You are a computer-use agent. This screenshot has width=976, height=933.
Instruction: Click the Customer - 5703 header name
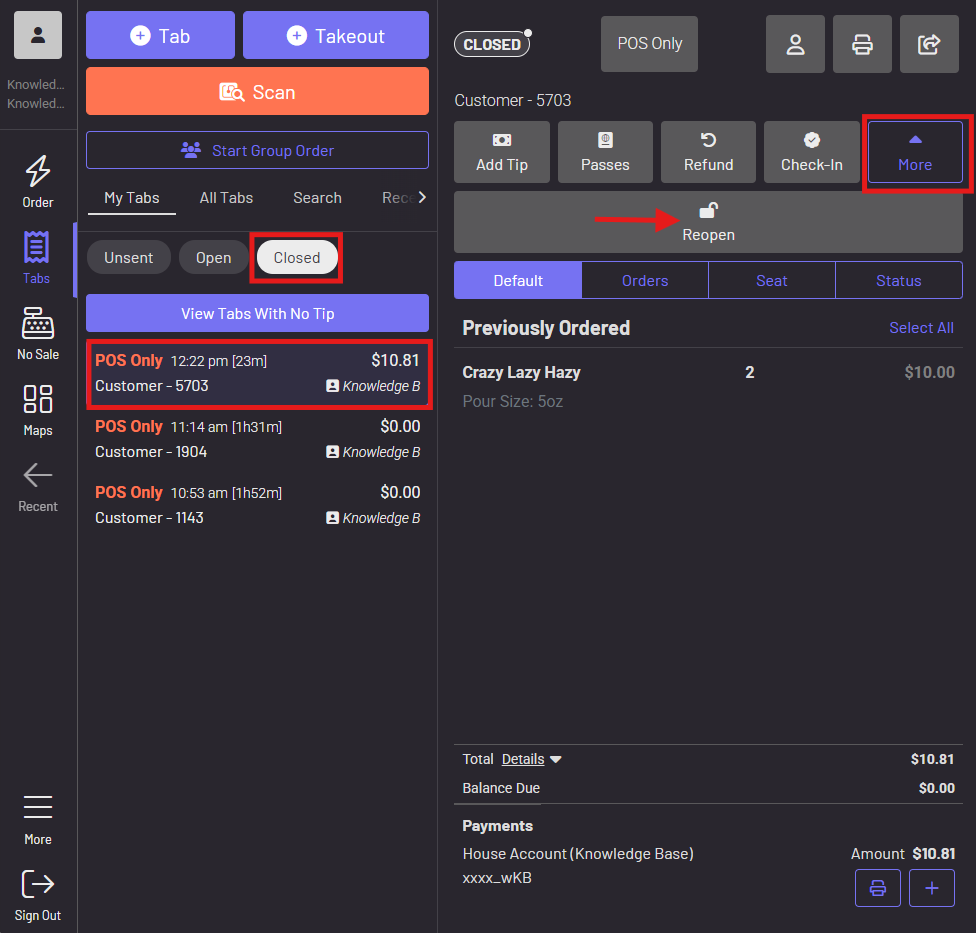512,100
